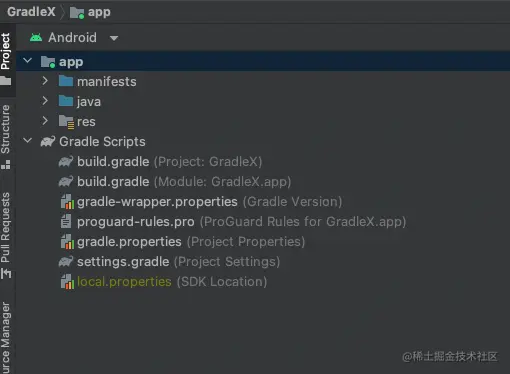
Task: Click GradleX in the breadcrumb bar
Action: coord(31,12)
